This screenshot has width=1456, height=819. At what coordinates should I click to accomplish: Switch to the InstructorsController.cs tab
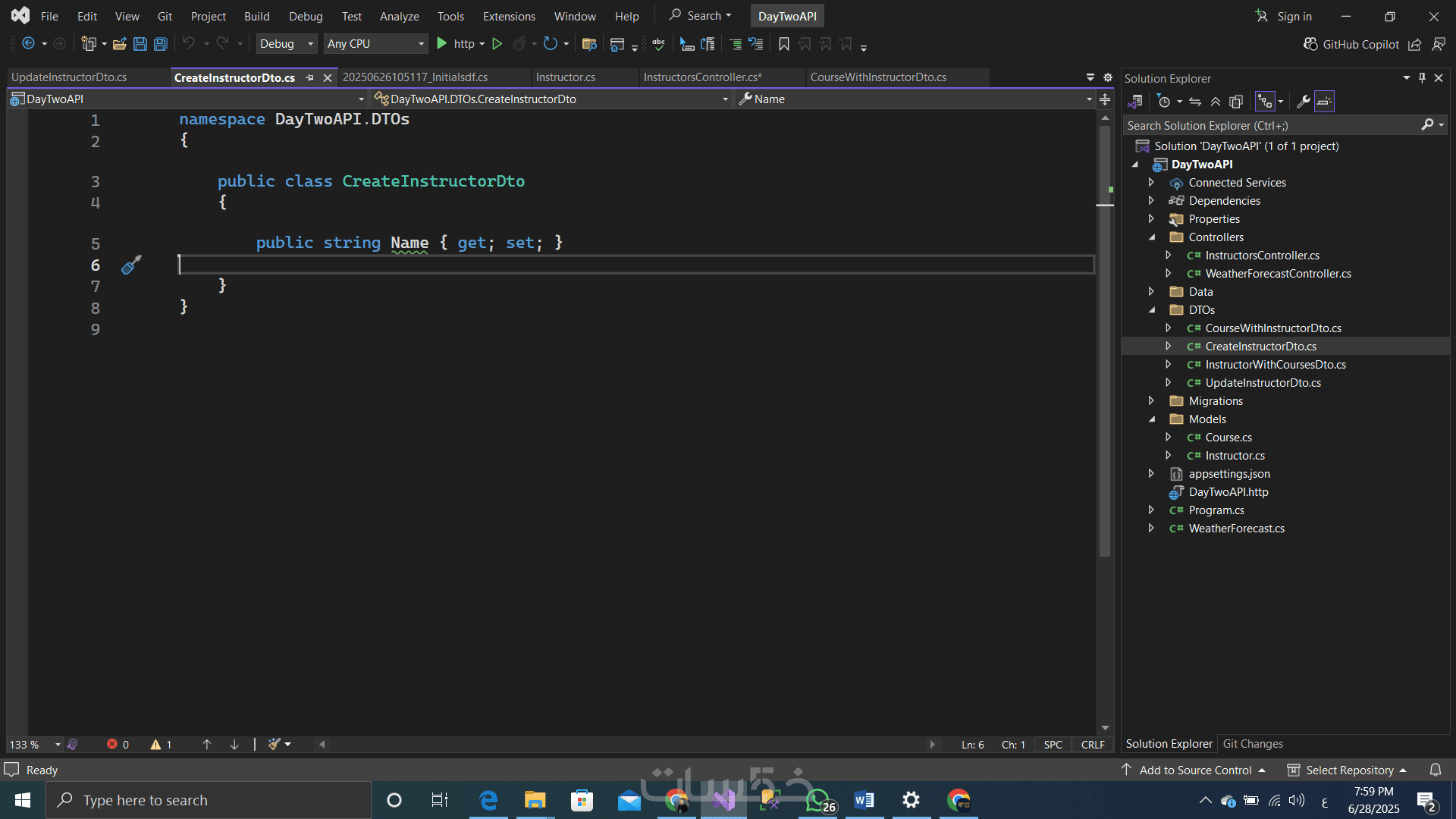tap(702, 77)
